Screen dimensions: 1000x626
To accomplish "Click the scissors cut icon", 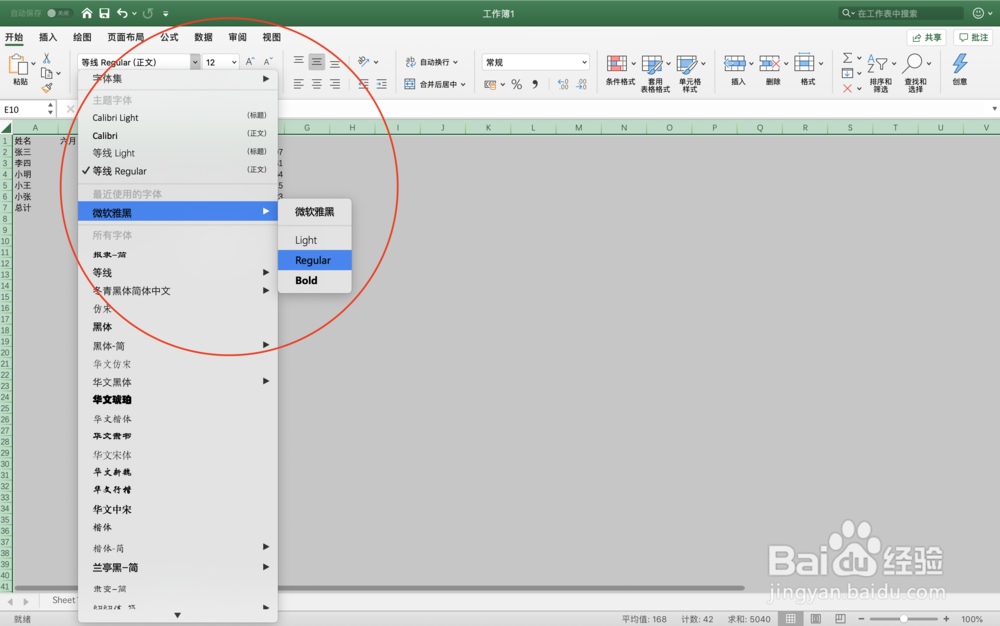I will coord(47,58).
